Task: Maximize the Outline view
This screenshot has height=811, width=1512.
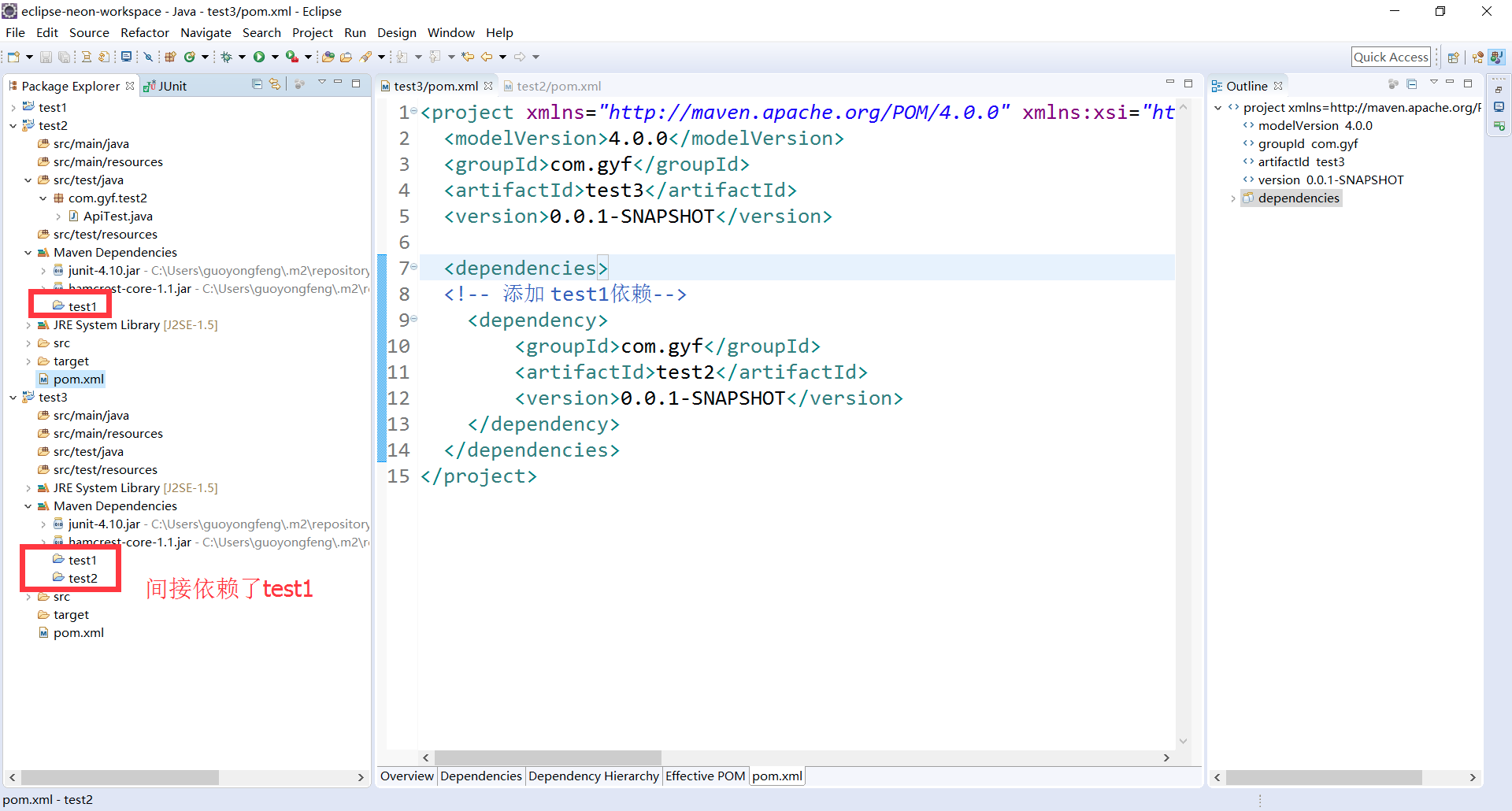Action: coord(1467,83)
